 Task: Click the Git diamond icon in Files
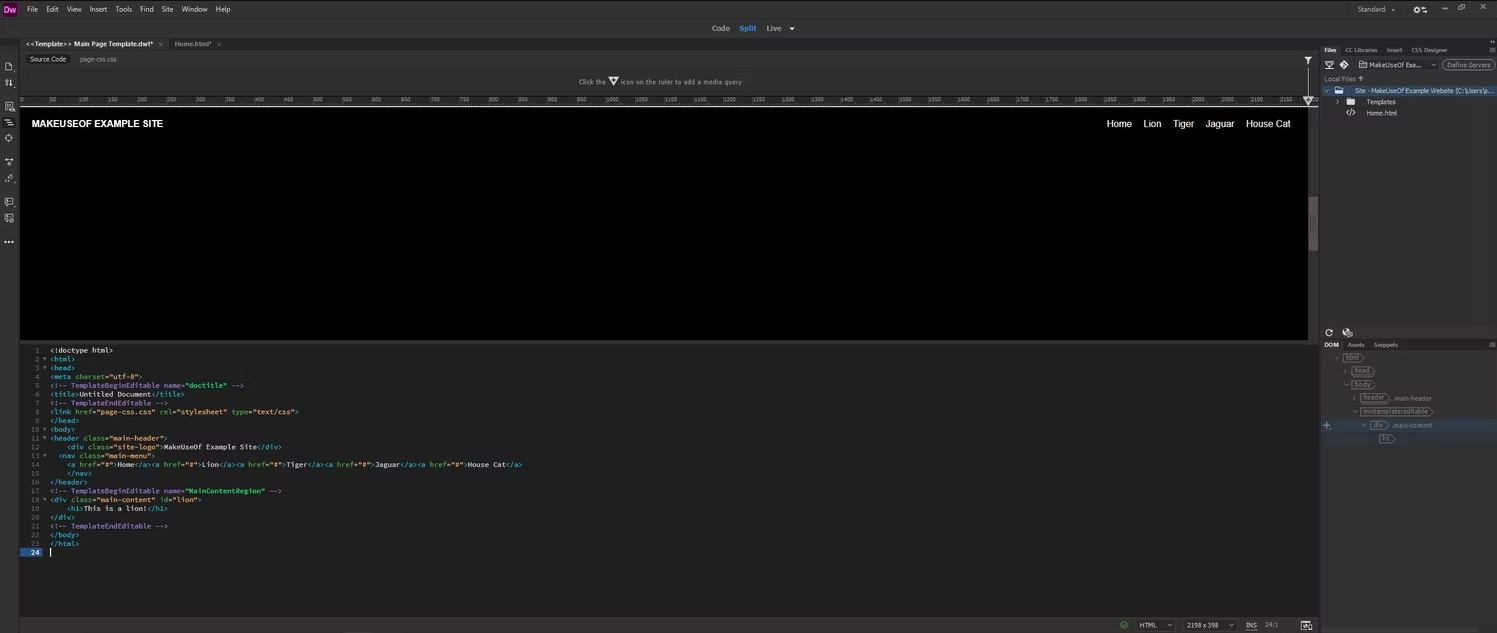point(1344,65)
